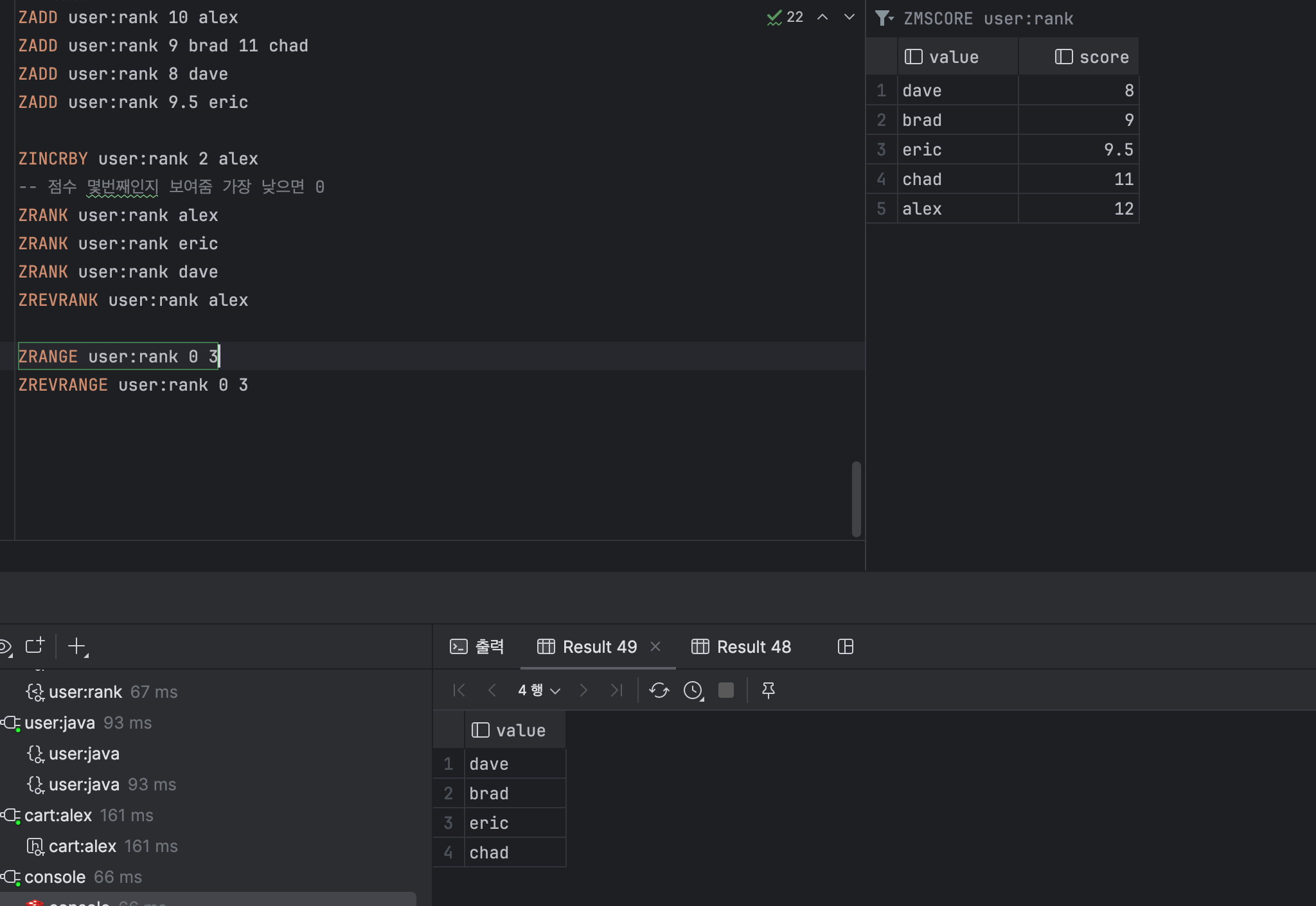The height and width of the screenshot is (906, 1316).
Task: Open the filter icon beside ZMSCORE
Action: point(884,18)
